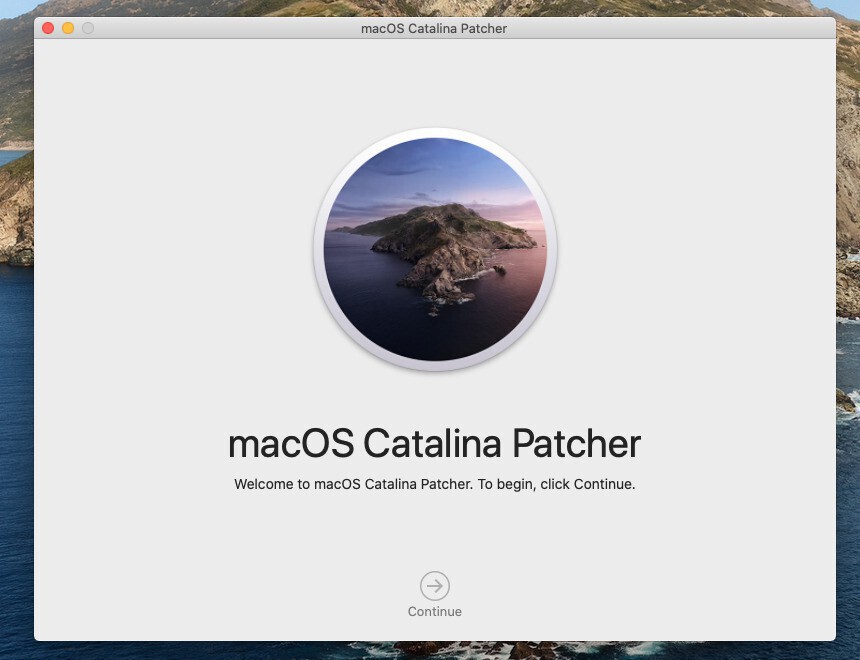
Task: Click the 'Welcome to macOS Catalina Patcher' message
Action: click(434, 484)
